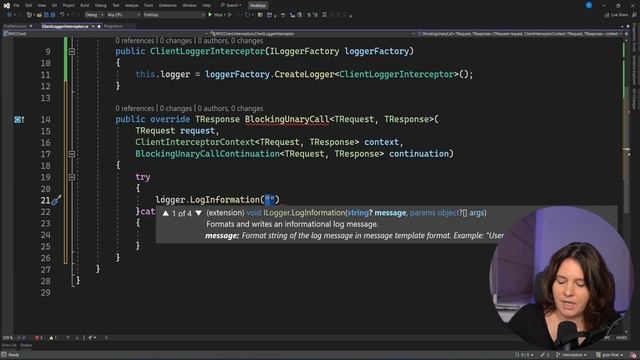Open the startup project dropdown
Image resolution: width=640 pixels, height=360 pixels.
coord(174,15)
